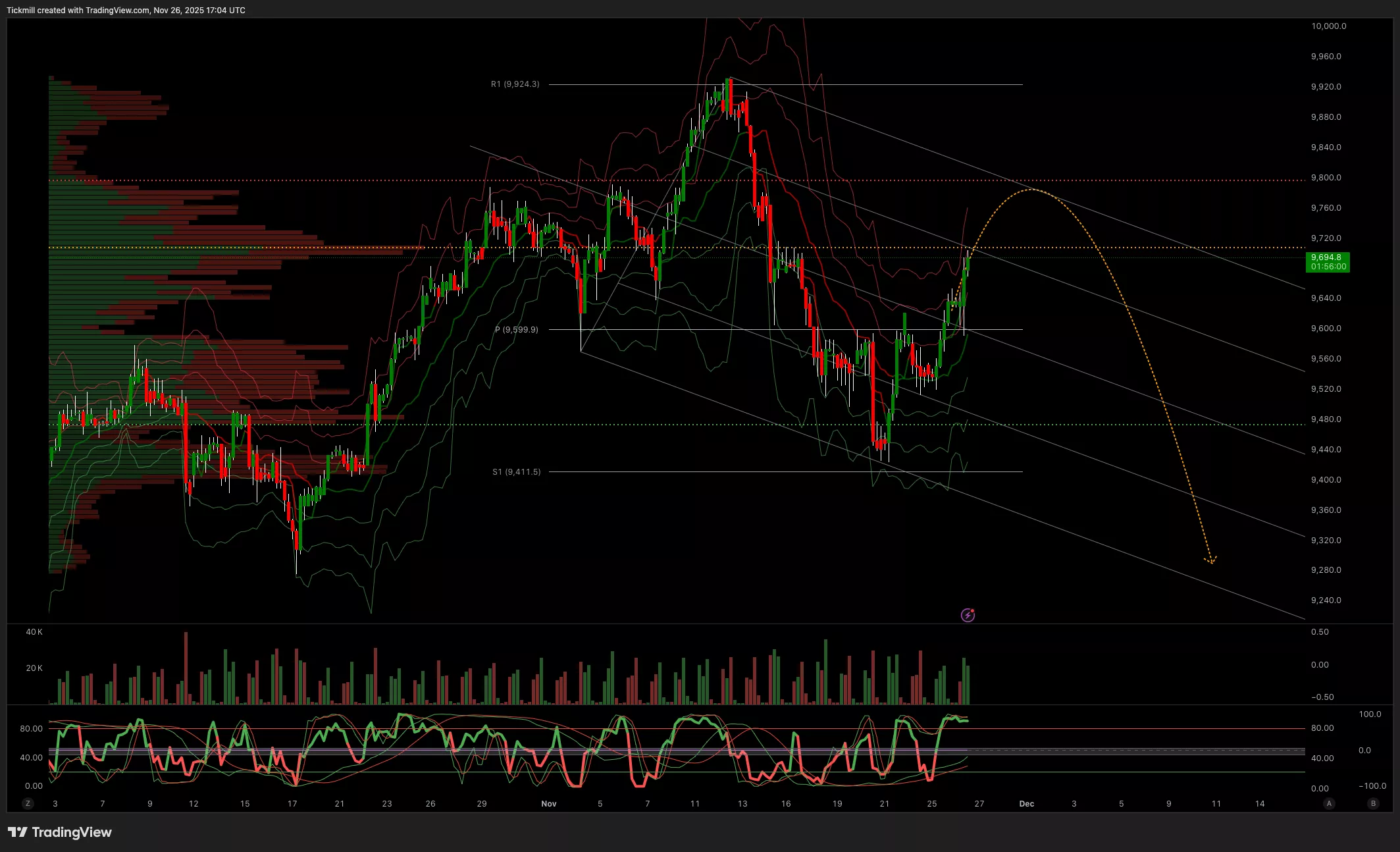Click the TradingView logo
This screenshot has height=852, width=1400.
[x=18, y=832]
